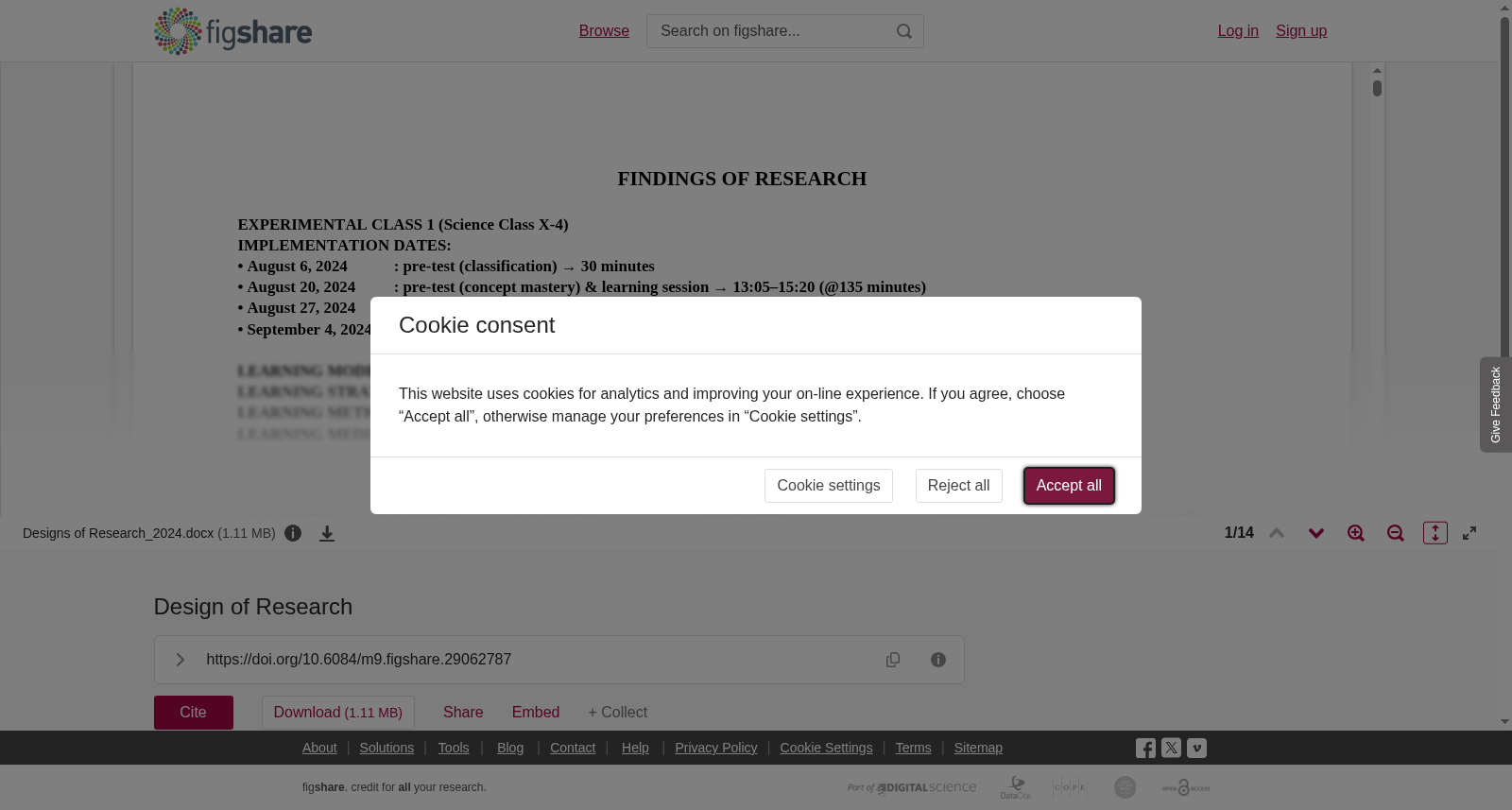Click the document viewer scrollbar thumb

tap(1378, 88)
